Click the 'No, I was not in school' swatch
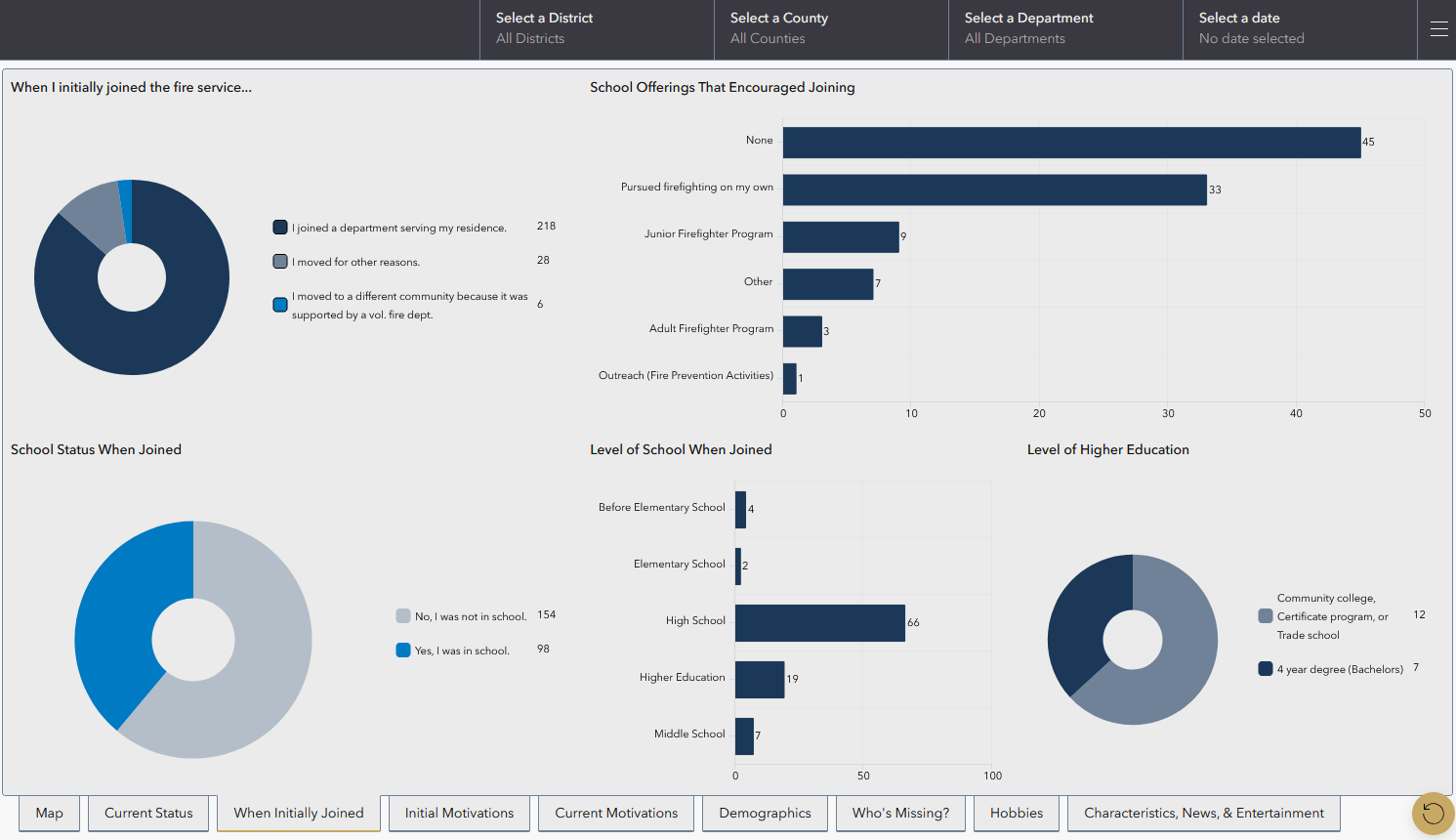This screenshot has width=1456, height=840. 403,616
